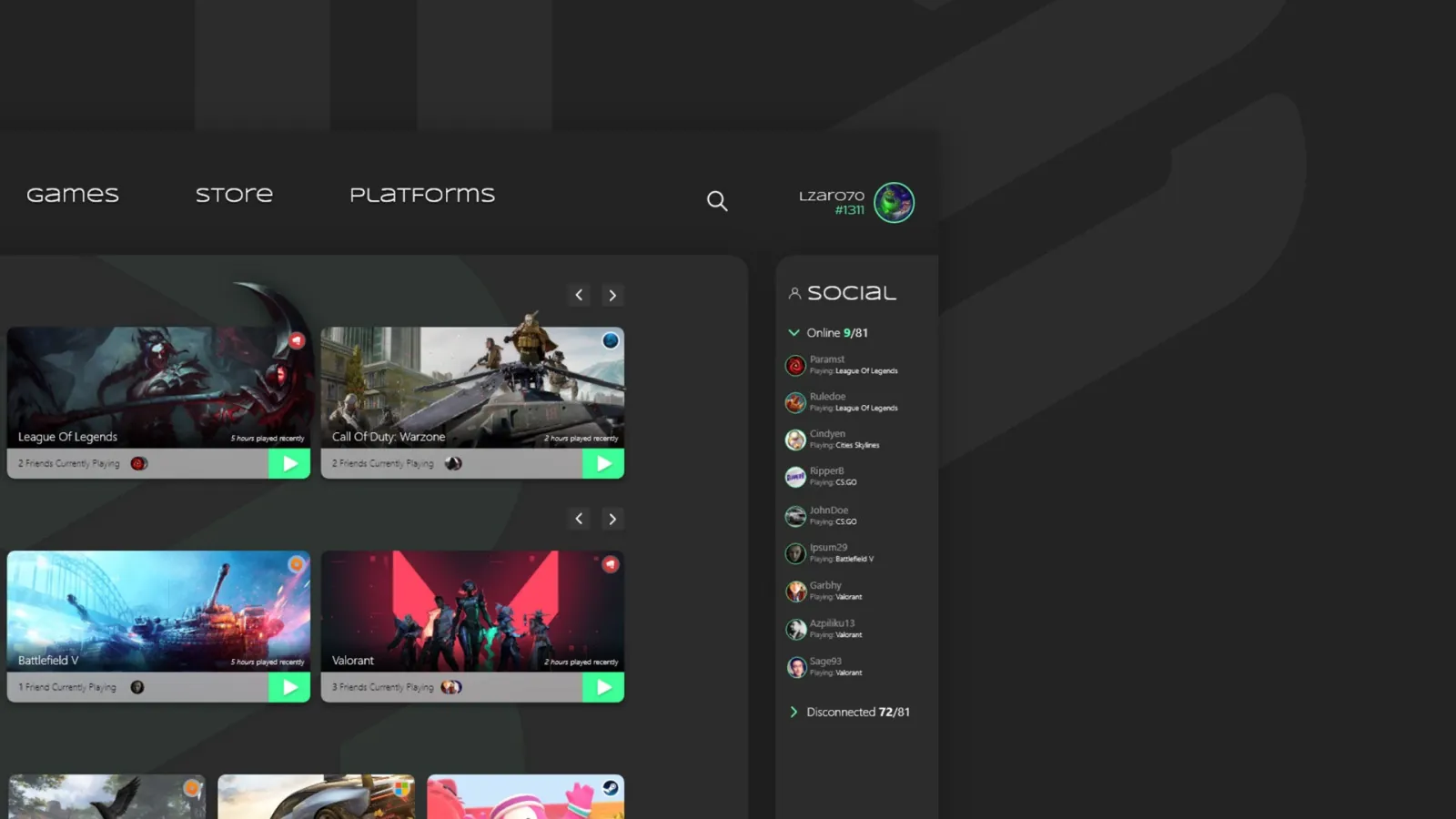Image resolution: width=1456 pixels, height=819 pixels.
Task: Open Cindyen friend avatar
Action: [795, 440]
